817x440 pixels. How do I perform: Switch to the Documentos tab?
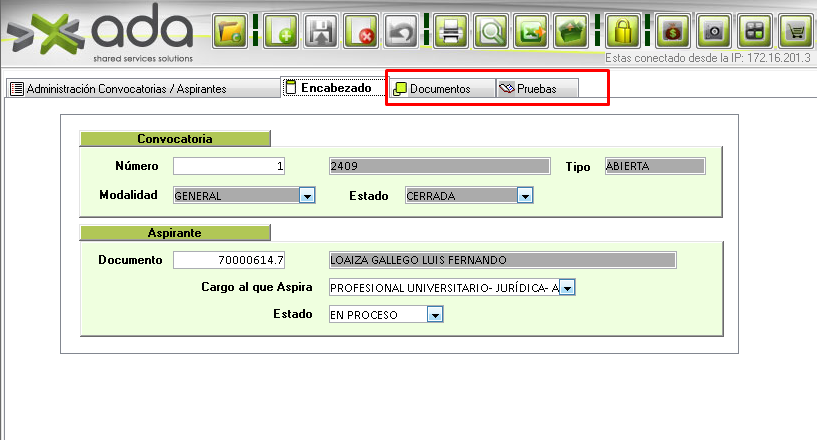coord(440,89)
